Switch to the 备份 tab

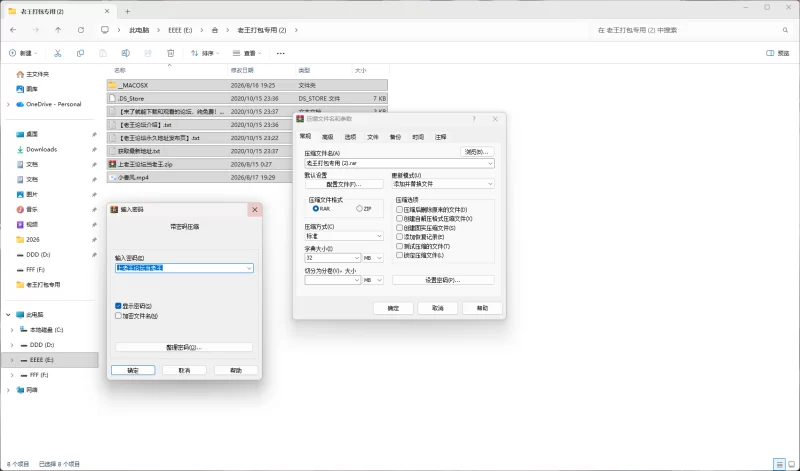(395, 137)
